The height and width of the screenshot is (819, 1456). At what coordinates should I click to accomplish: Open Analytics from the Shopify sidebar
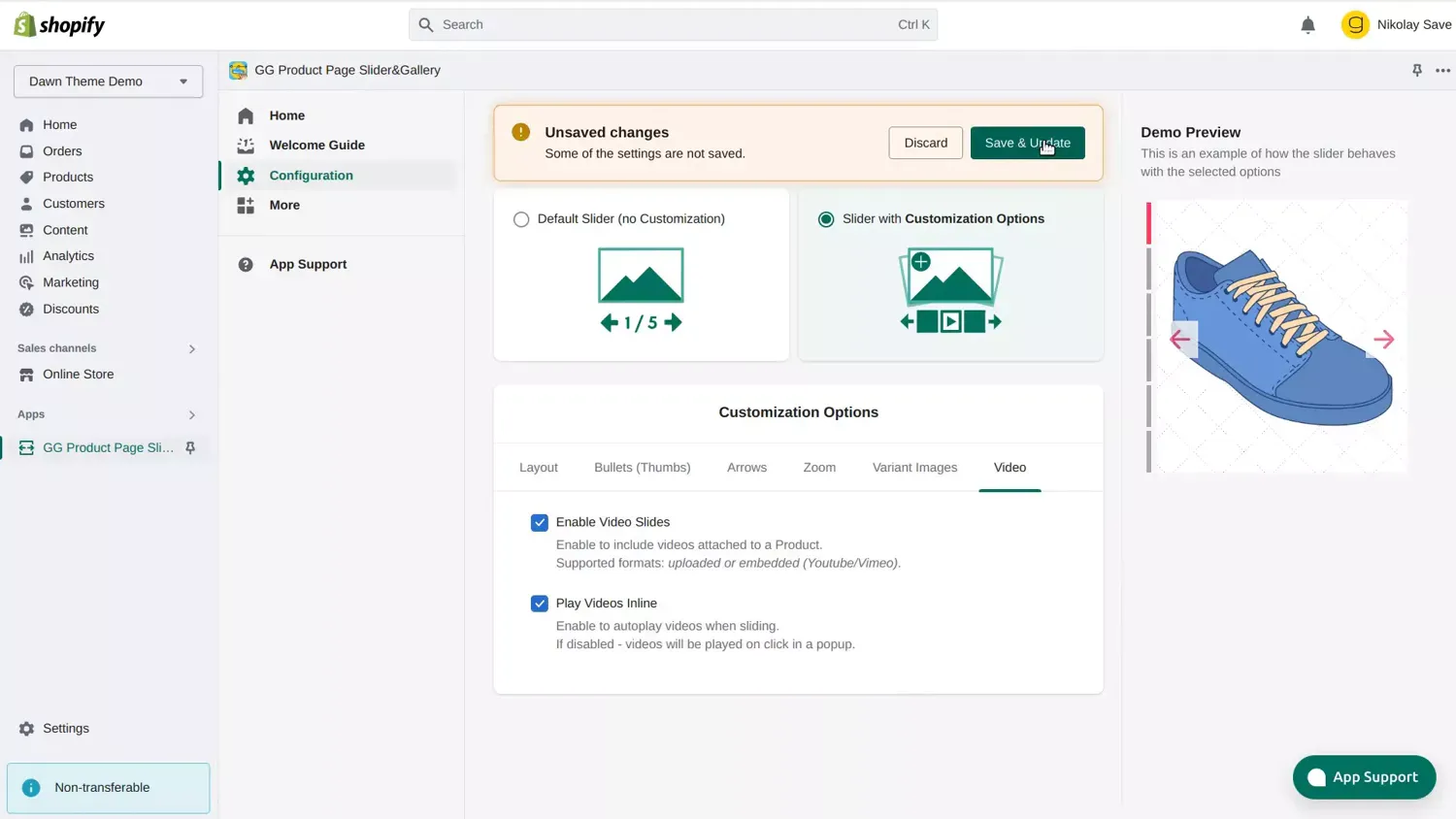(68, 255)
